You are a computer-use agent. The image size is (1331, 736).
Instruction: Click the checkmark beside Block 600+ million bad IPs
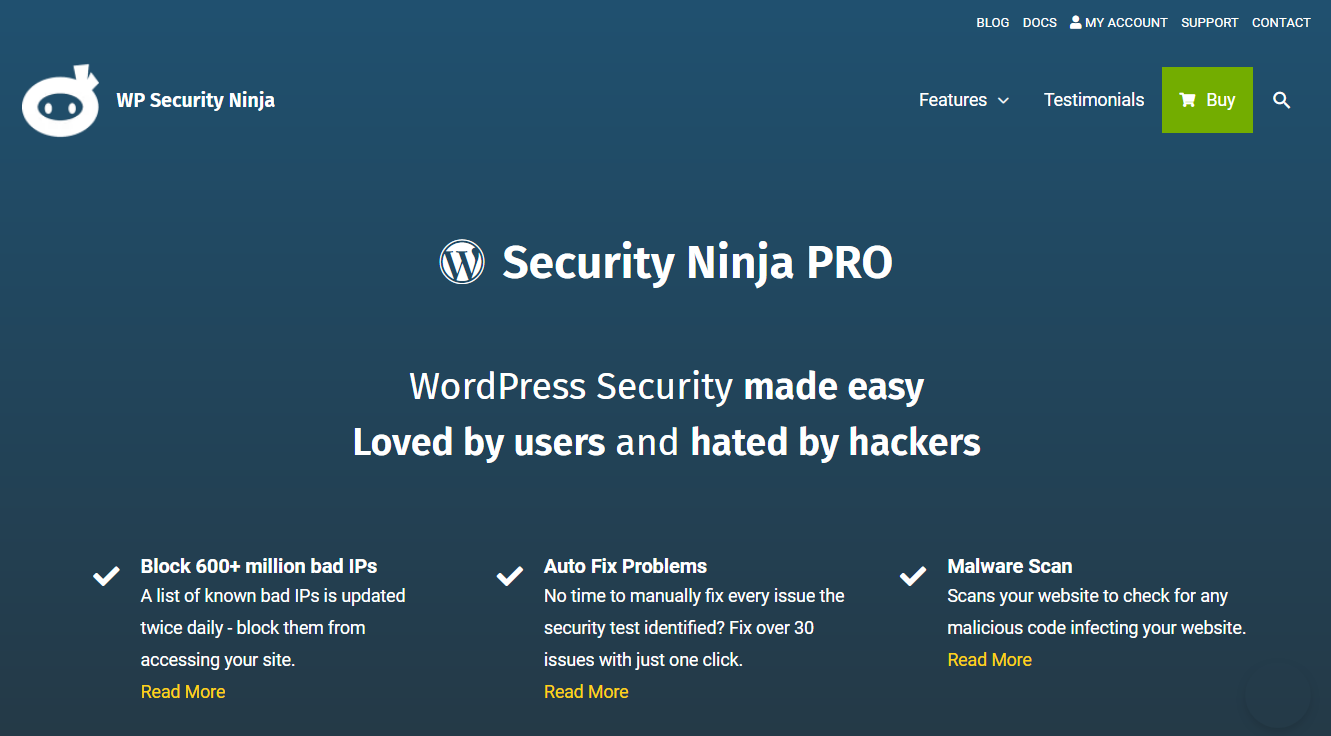pyautogui.click(x=106, y=576)
